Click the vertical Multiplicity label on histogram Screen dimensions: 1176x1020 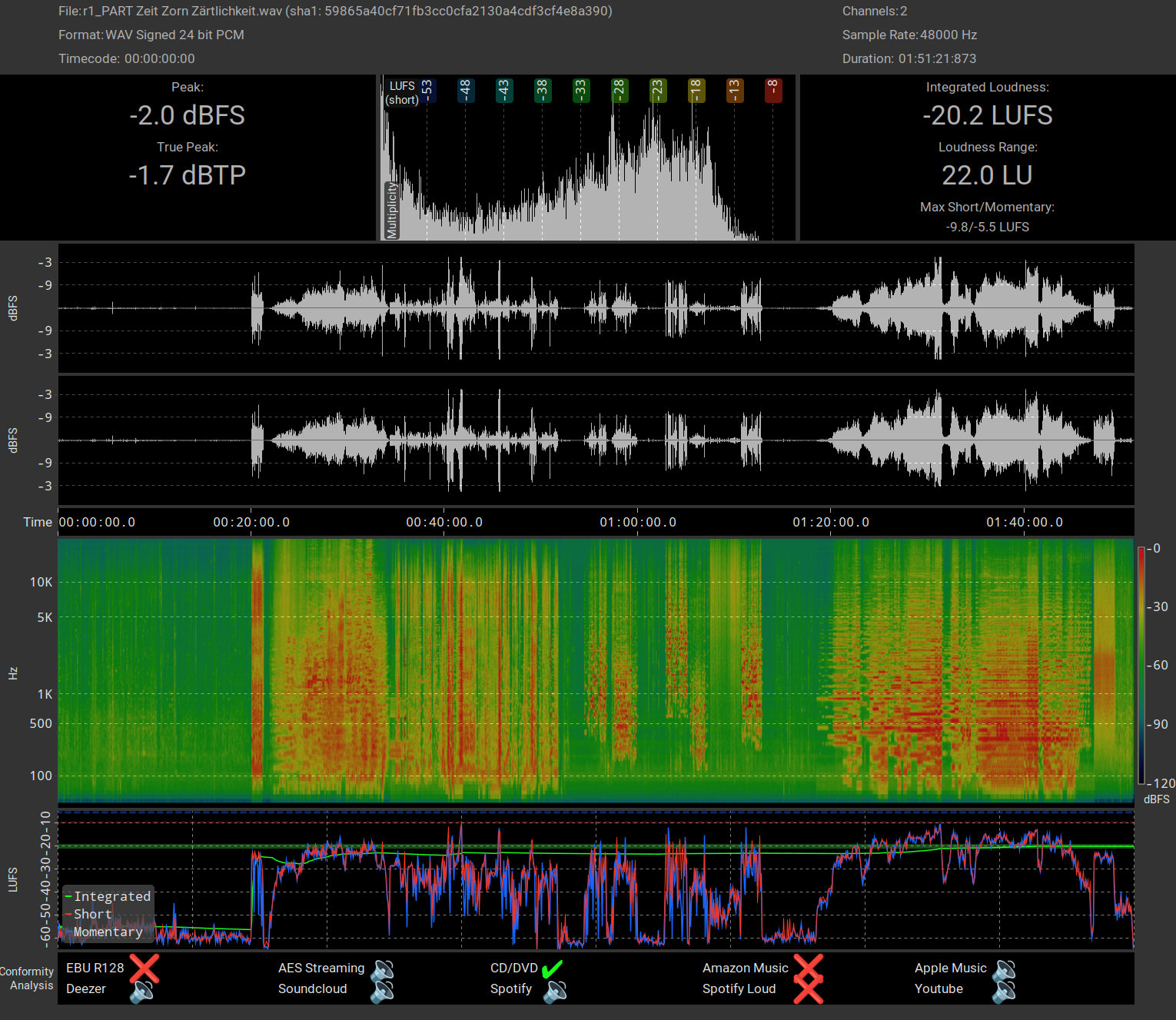[392, 210]
